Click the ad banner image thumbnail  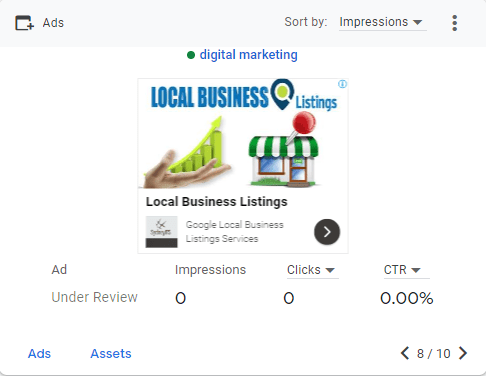(243, 133)
